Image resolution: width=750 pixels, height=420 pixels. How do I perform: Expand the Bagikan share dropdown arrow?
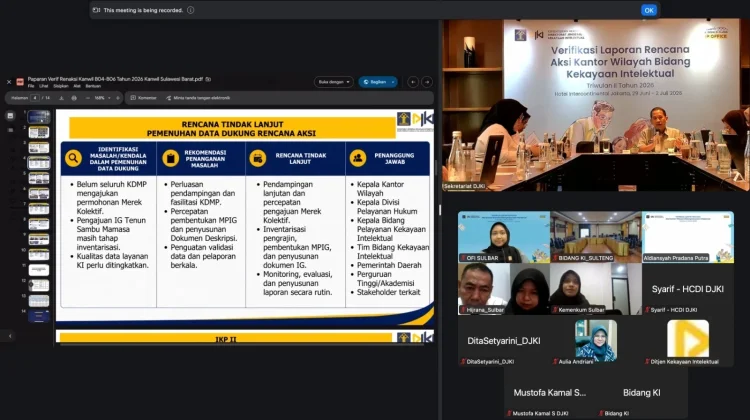coord(393,82)
